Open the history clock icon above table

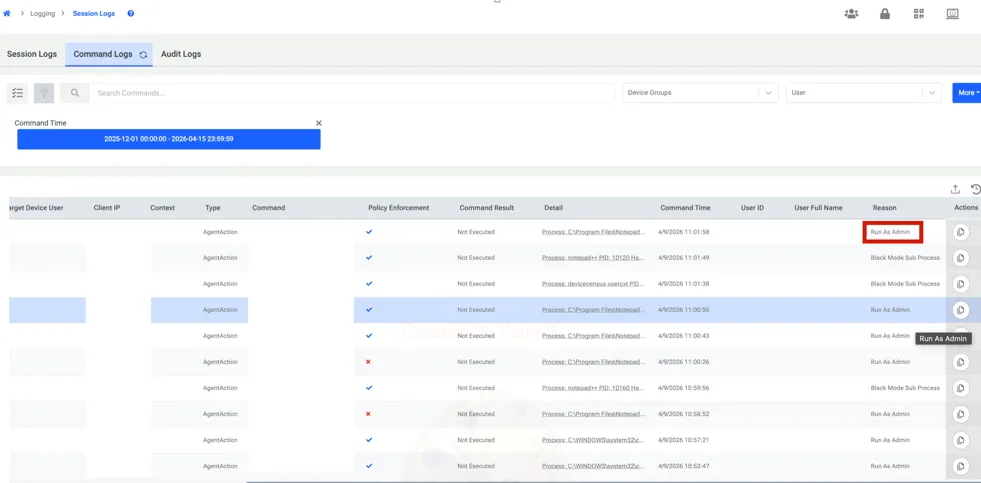tap(975, 189)
